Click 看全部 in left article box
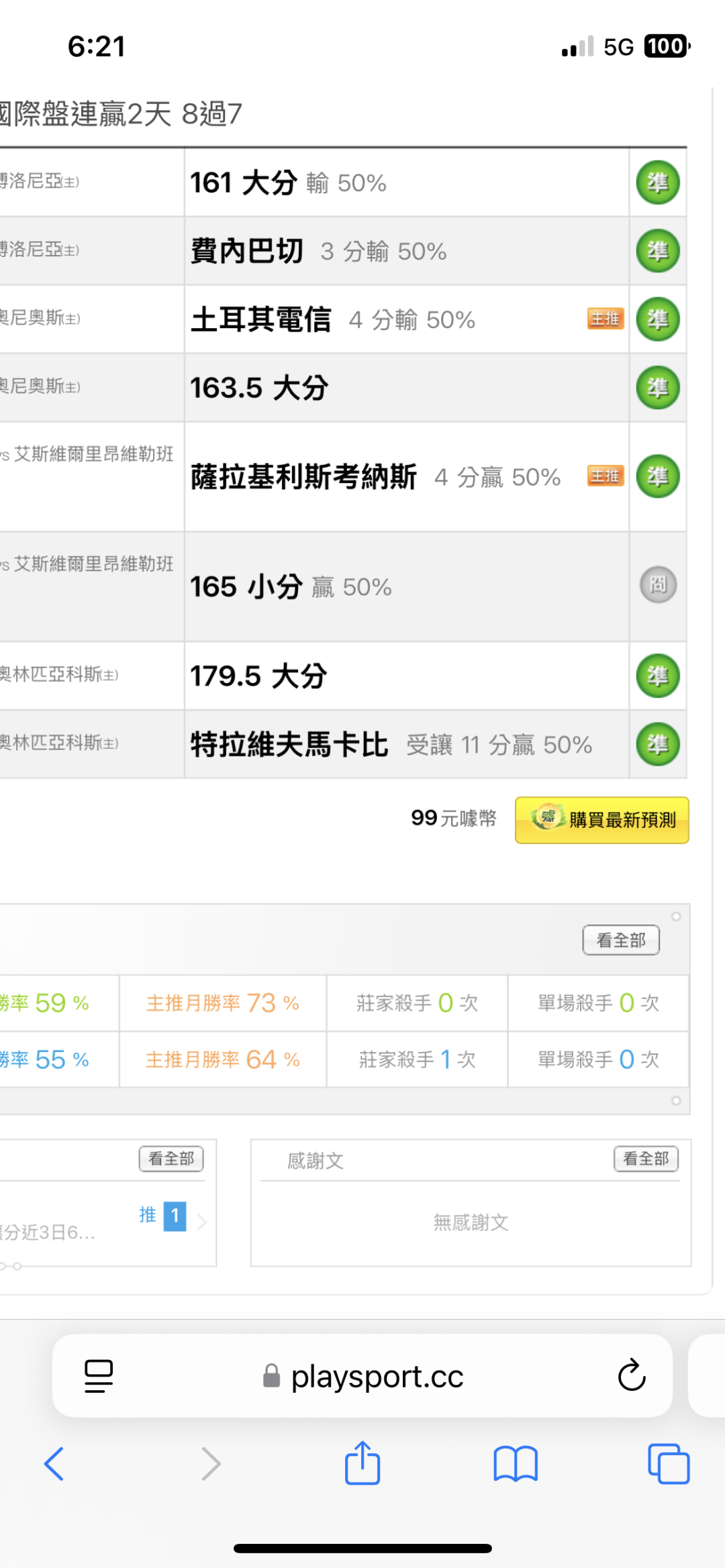This screenshot has height=1568, width=725. tap(171, 1159)
